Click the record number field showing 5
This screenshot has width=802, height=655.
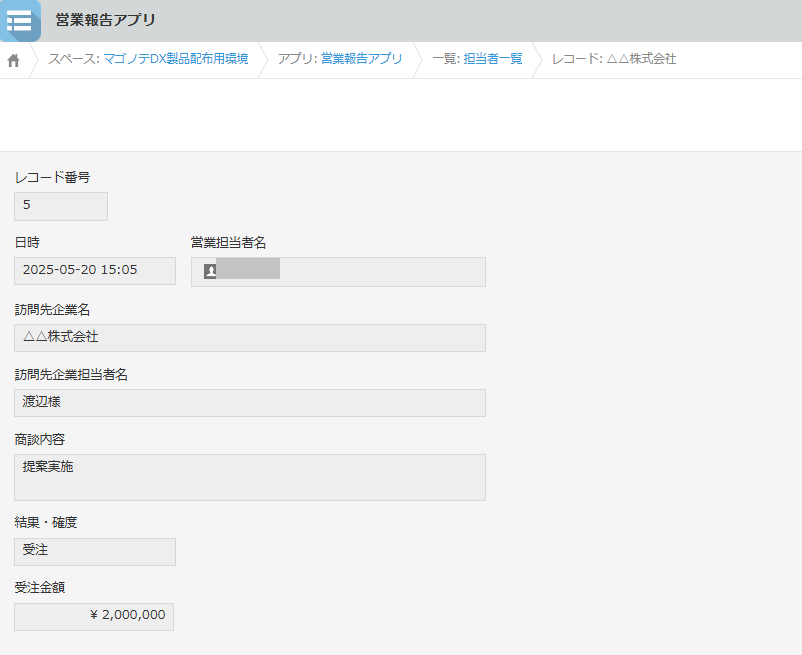[x=61, y=207]
